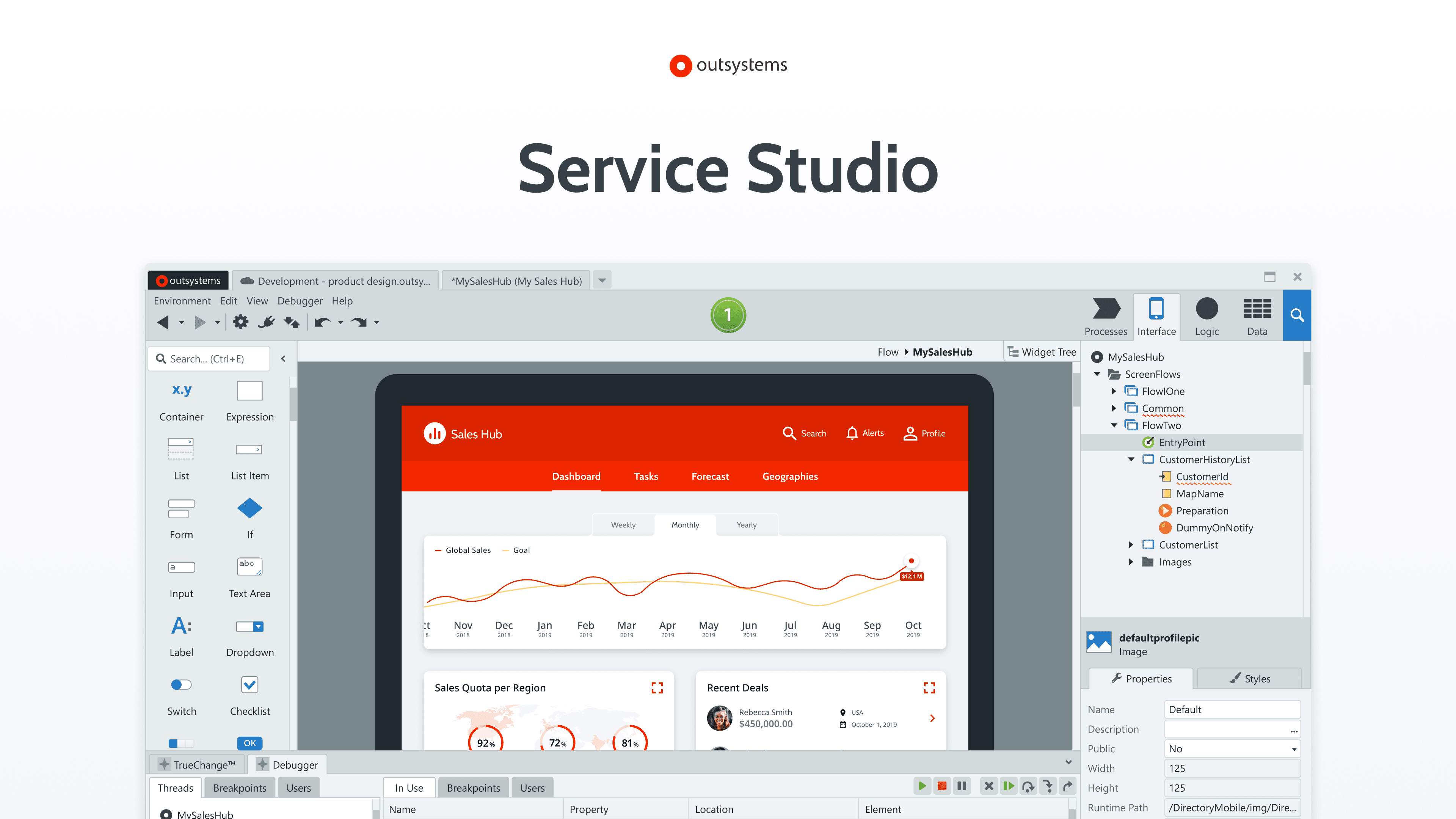This screenshot has width=1456, height=819.
Task: Open the Profile link in Sales Hub
Action: (924, 433)
